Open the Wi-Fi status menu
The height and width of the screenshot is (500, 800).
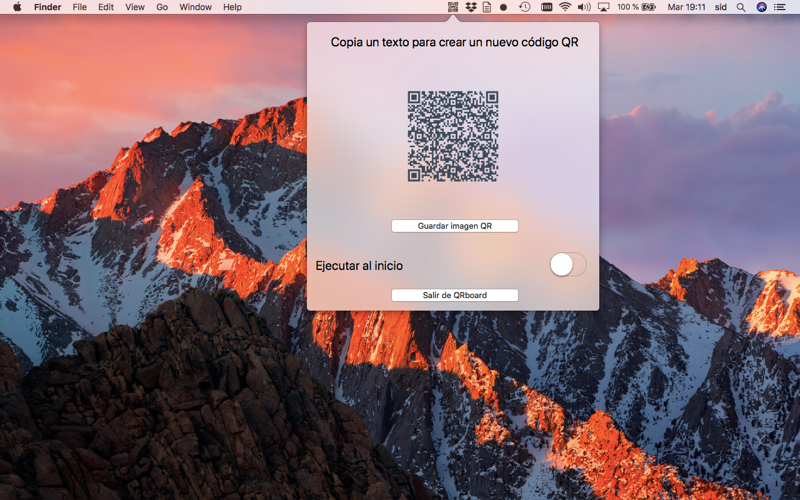point(565,7)
